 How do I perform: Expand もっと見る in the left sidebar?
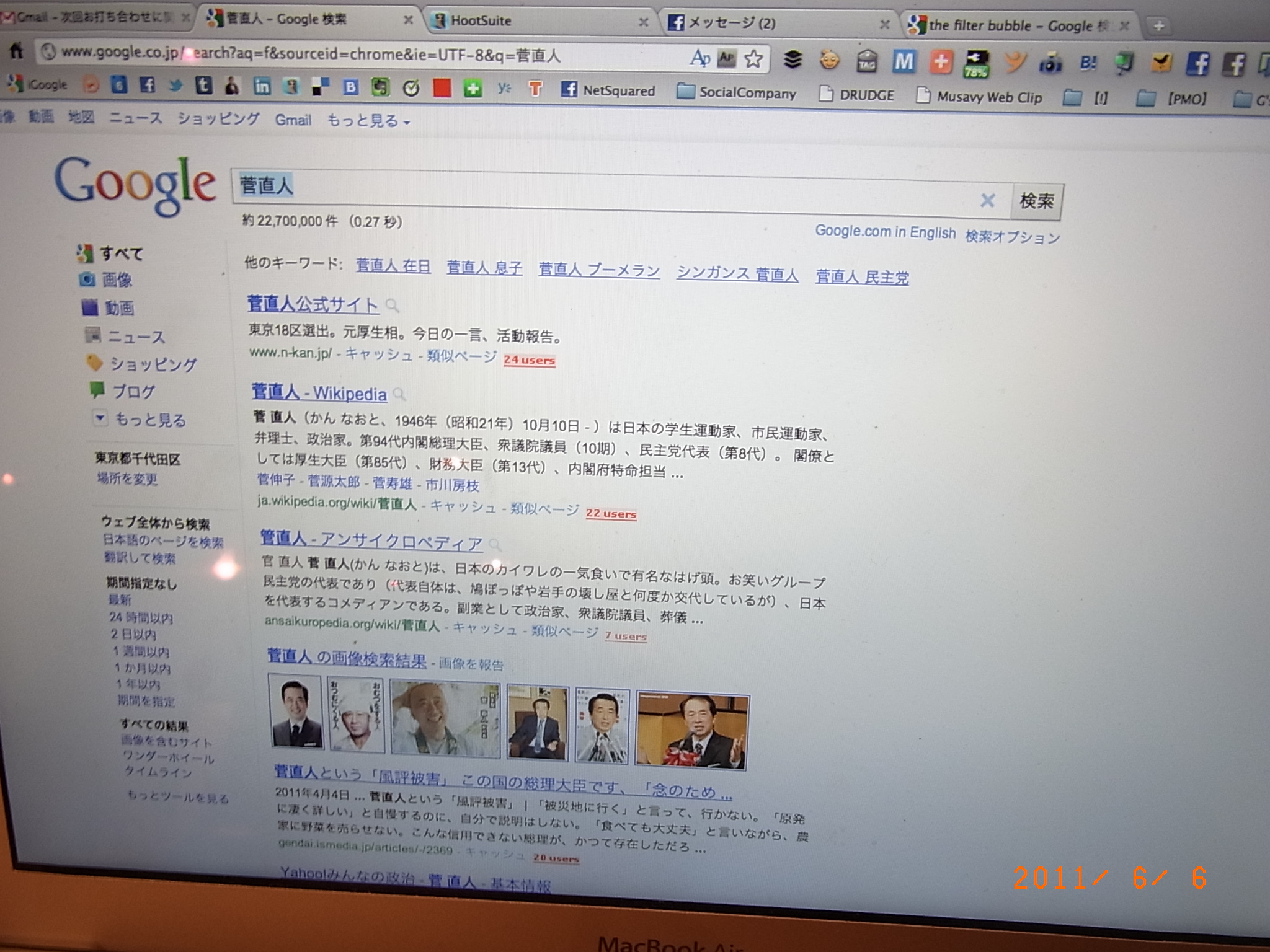coord(149,420)
